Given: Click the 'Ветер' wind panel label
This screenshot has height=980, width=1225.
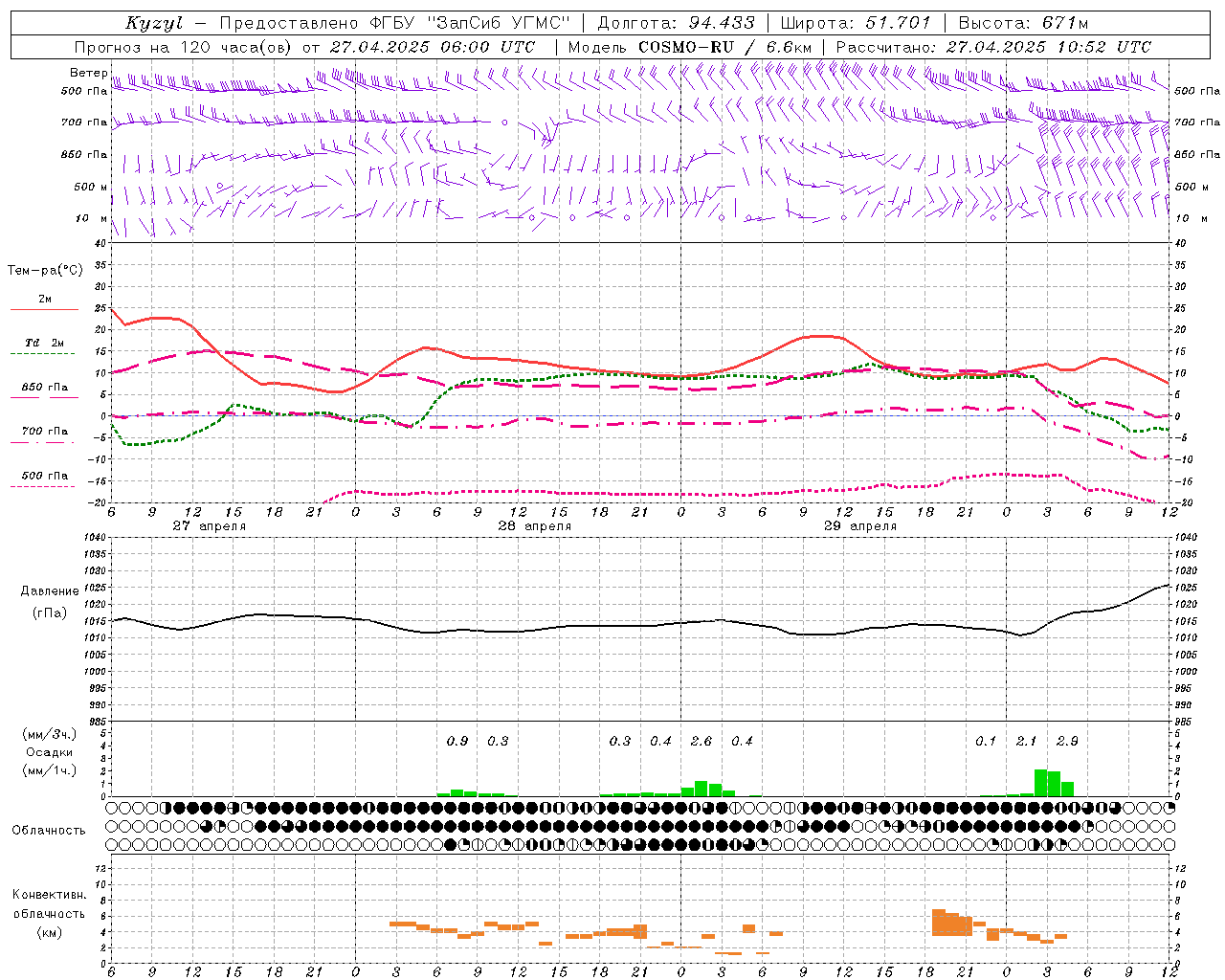Looking at the screenshot, I should (x=89, y=73).
